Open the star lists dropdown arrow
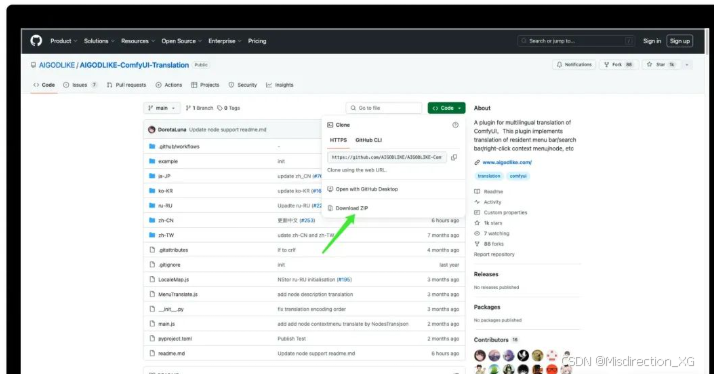Image resolution: width=714 pixels, height=374 pixels. pos(687,65)
